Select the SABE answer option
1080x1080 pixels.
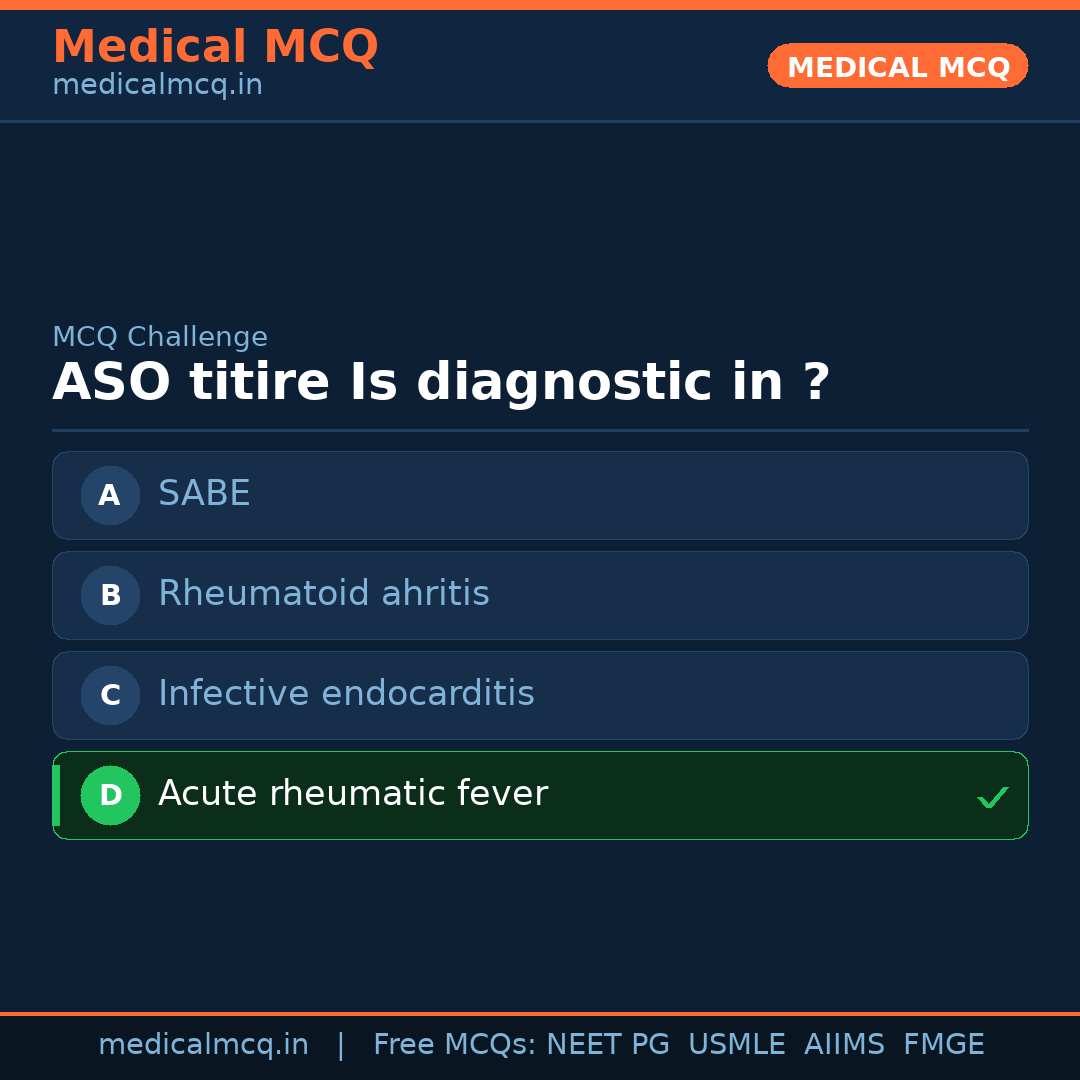pyautogui.click(x=540, y=495)
